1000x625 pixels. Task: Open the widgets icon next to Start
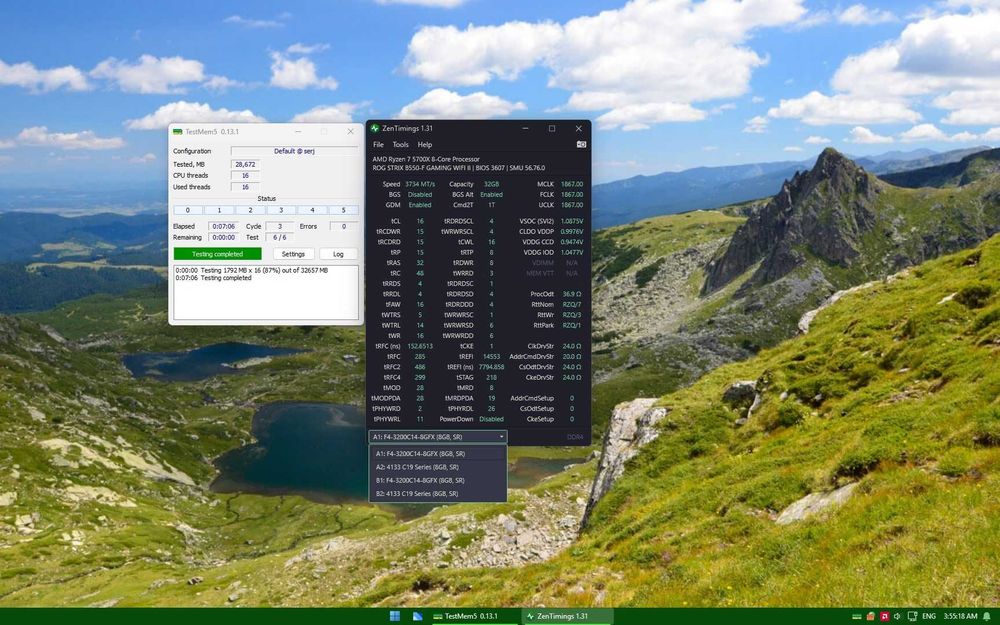pyautogui.click(x=418, y=616)
